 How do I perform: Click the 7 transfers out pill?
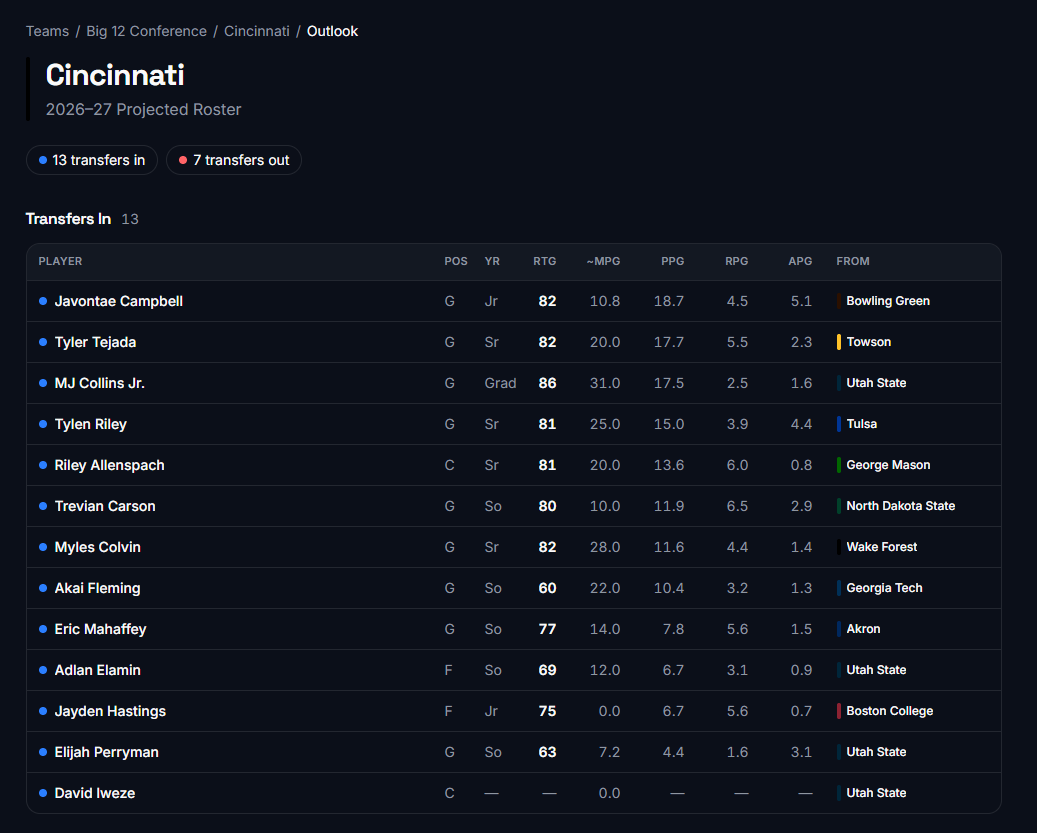point(234,160)
